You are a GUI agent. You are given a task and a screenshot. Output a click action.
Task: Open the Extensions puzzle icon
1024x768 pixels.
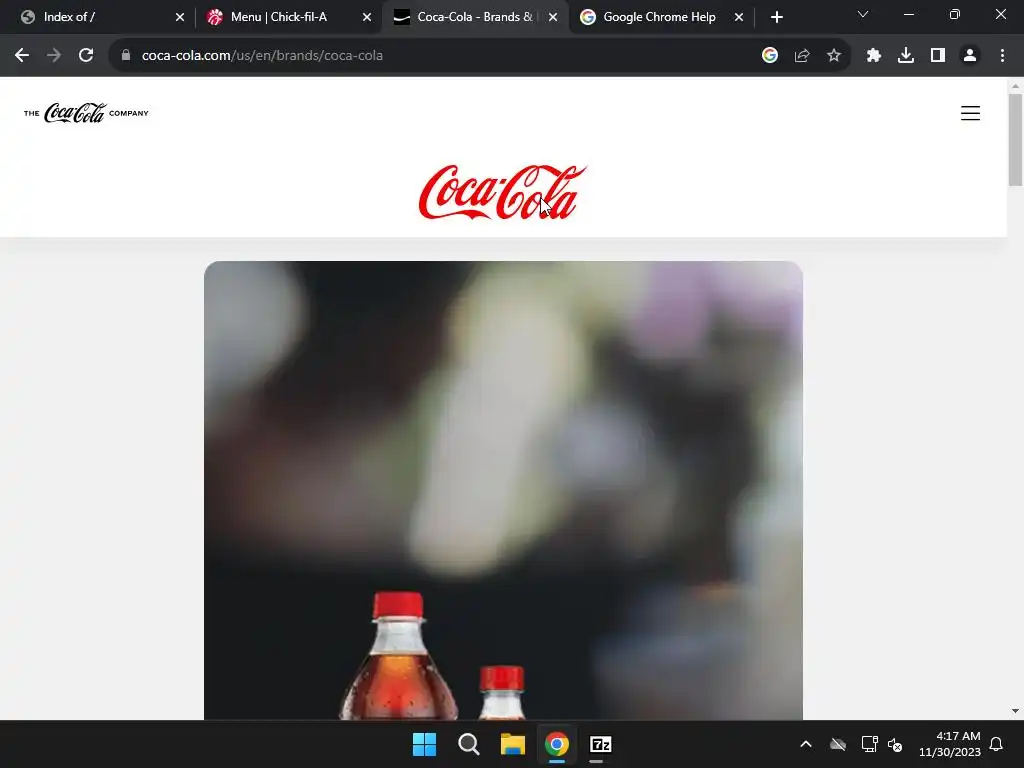coord(874,56)
